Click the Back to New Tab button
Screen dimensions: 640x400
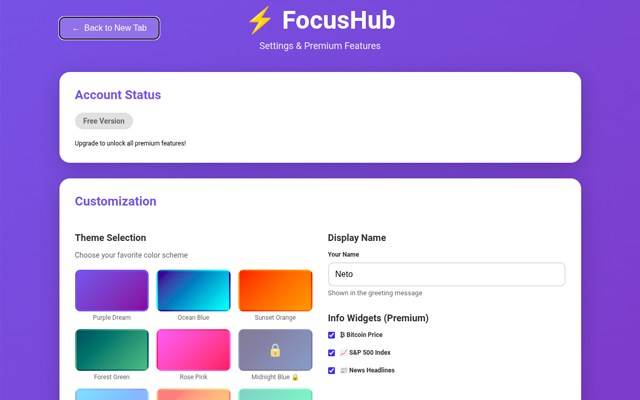click(x=109, y=28)
